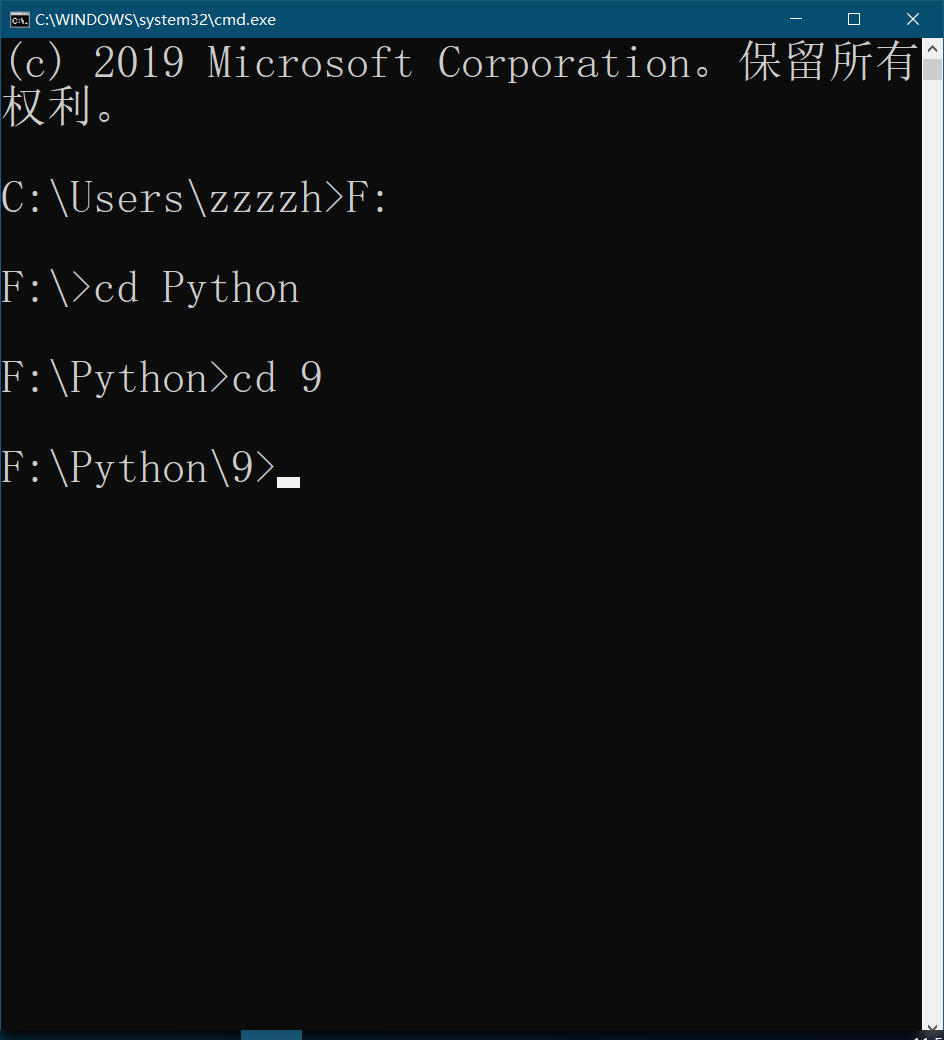Screen dimensions: 944x1040
Task: Click the title bar path C:\WINDOWS\system32\cmd.exe
Action: [x=155, y=20]
